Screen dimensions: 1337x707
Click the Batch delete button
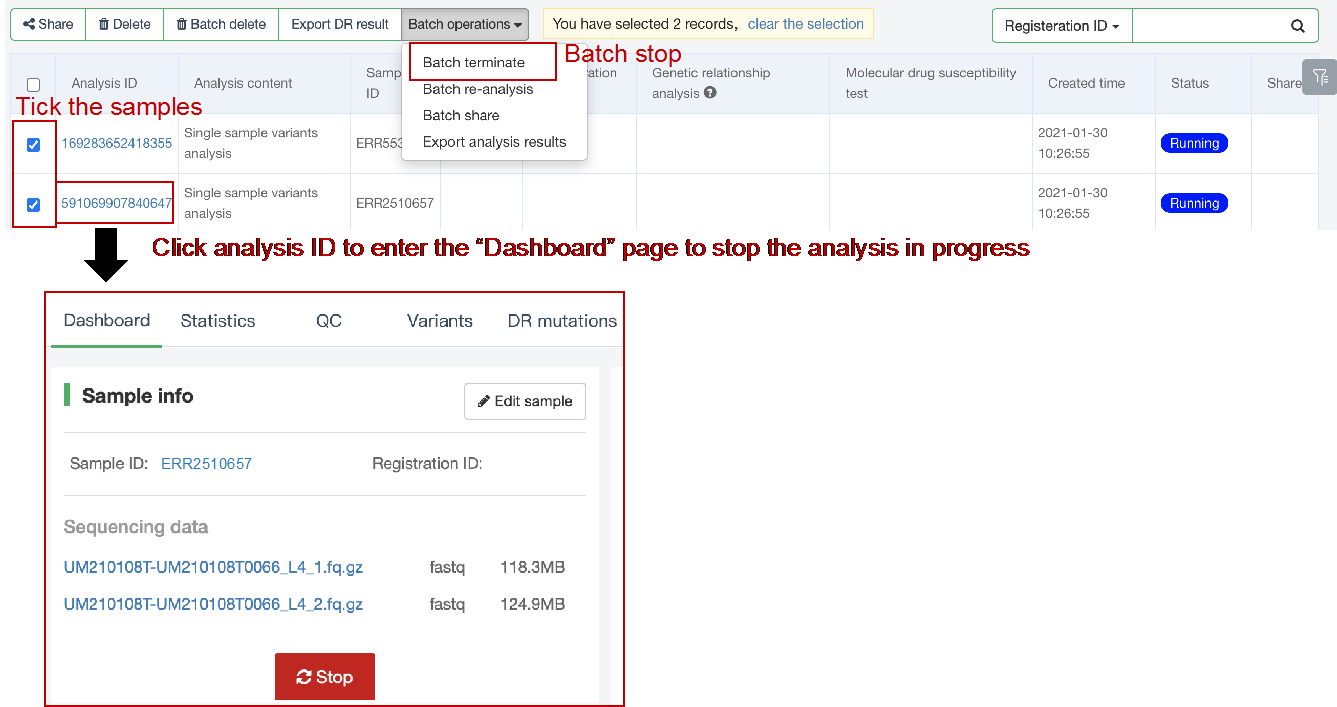(221, 24)
